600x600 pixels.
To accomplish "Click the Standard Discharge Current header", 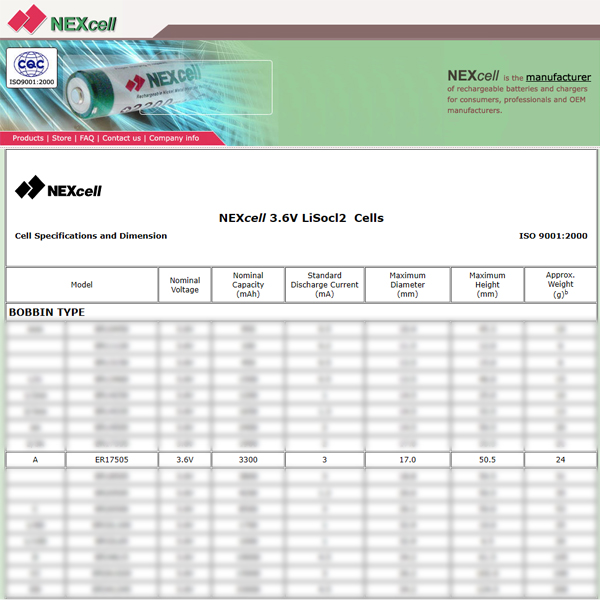I will point(323,285).
